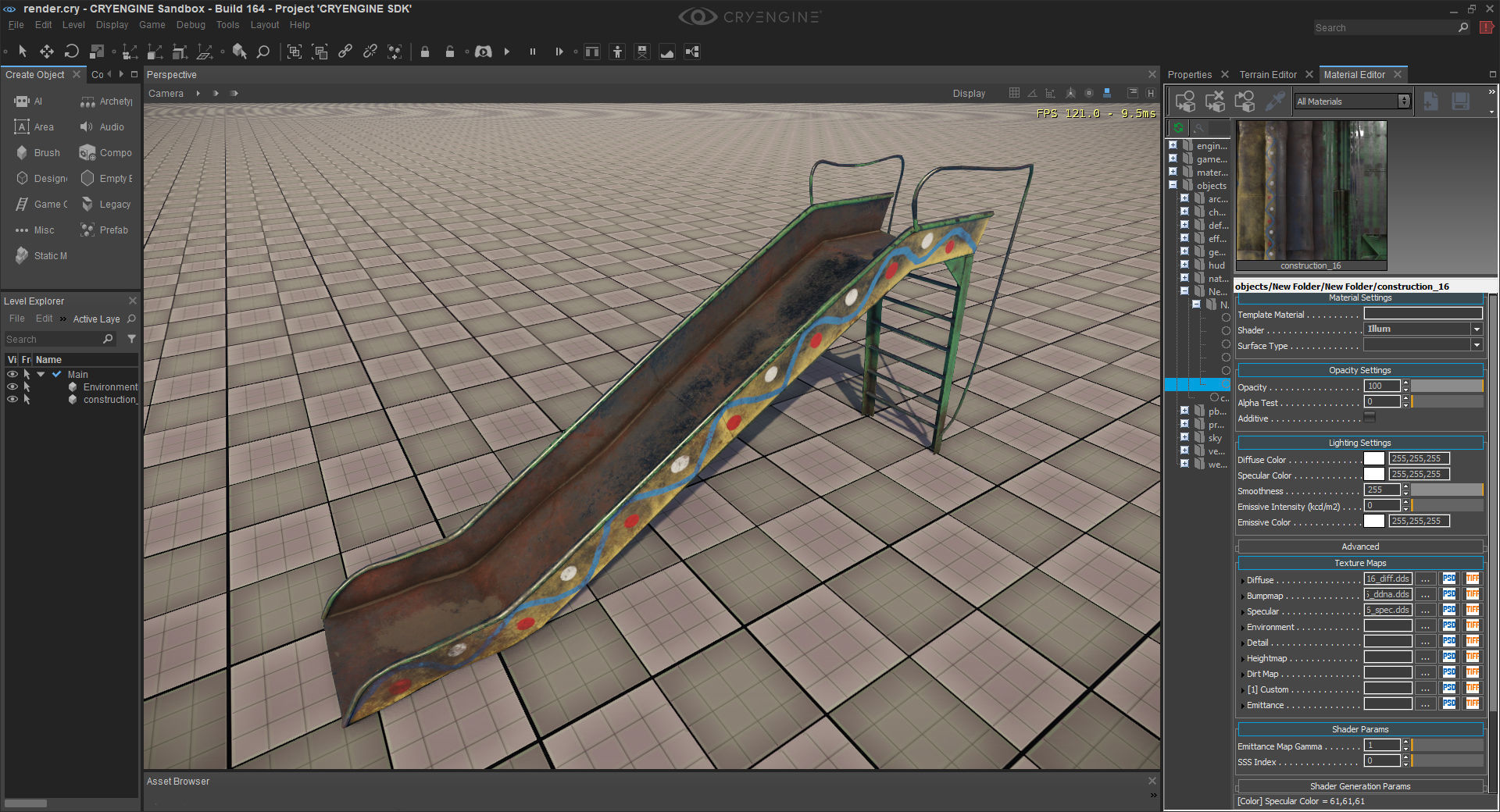Image resolution: width=1500 pixels, height=812 pixels.
Task: Click the search magnifier in top bar
Action: click(1463, 27)
